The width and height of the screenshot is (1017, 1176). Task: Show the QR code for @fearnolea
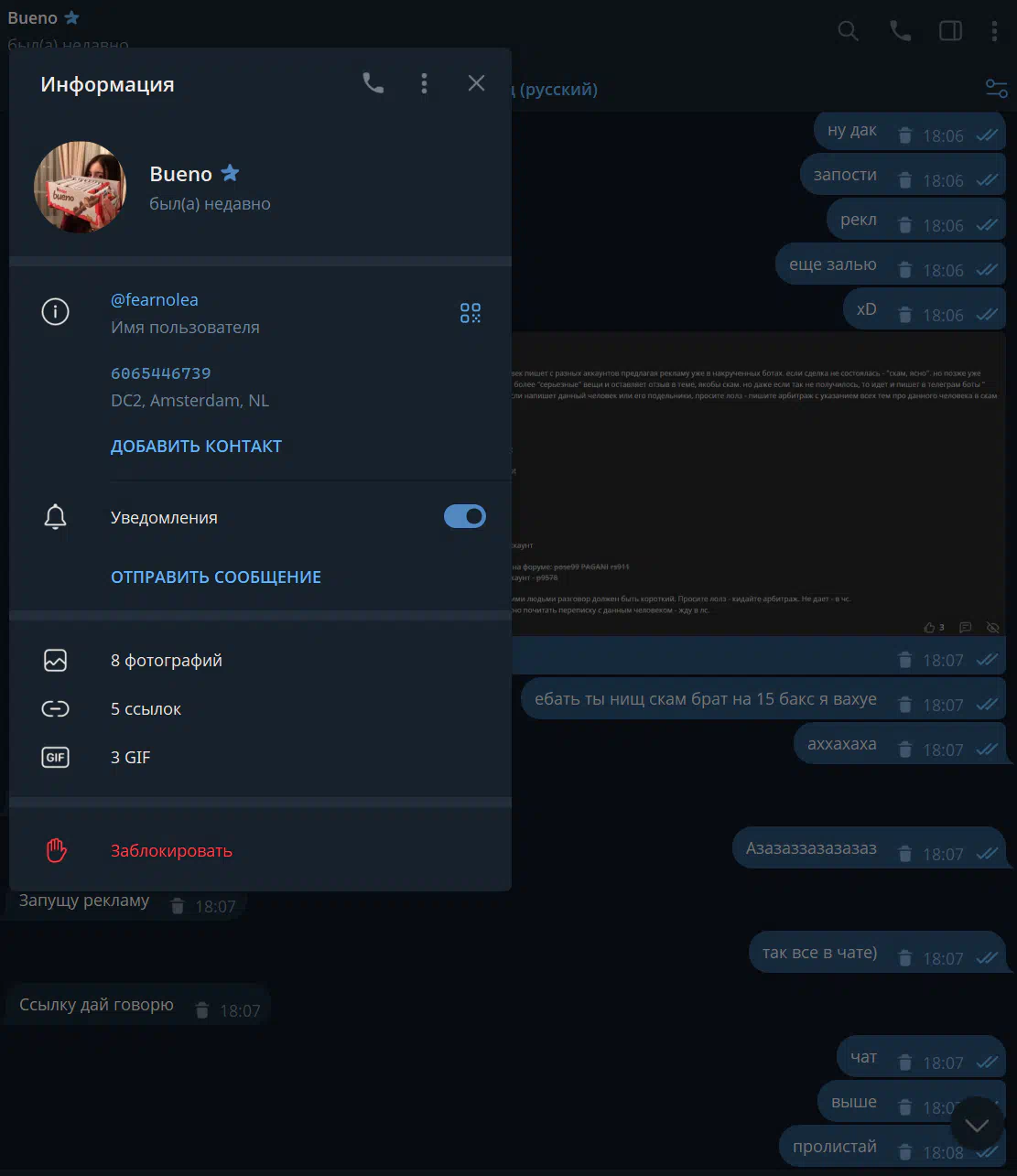point(471,313)
